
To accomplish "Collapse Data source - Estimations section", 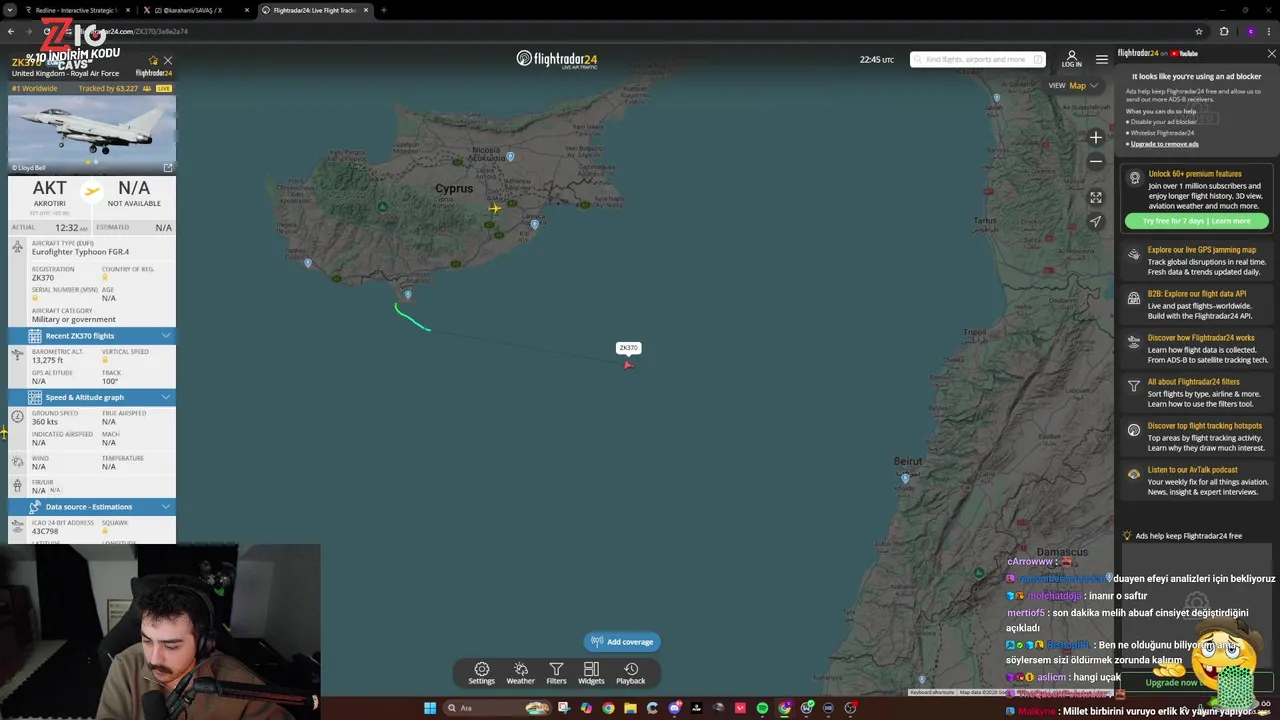I will point(92,506).
